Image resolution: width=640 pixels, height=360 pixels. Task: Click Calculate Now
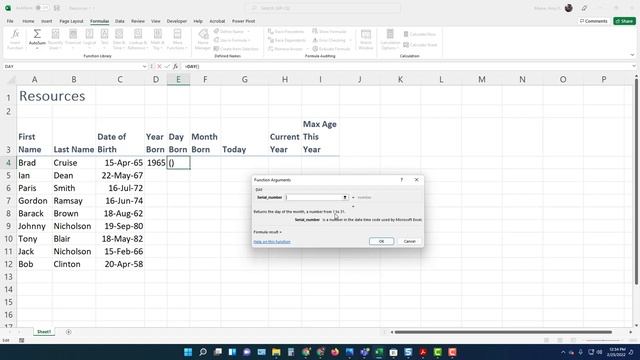(420, 34)
